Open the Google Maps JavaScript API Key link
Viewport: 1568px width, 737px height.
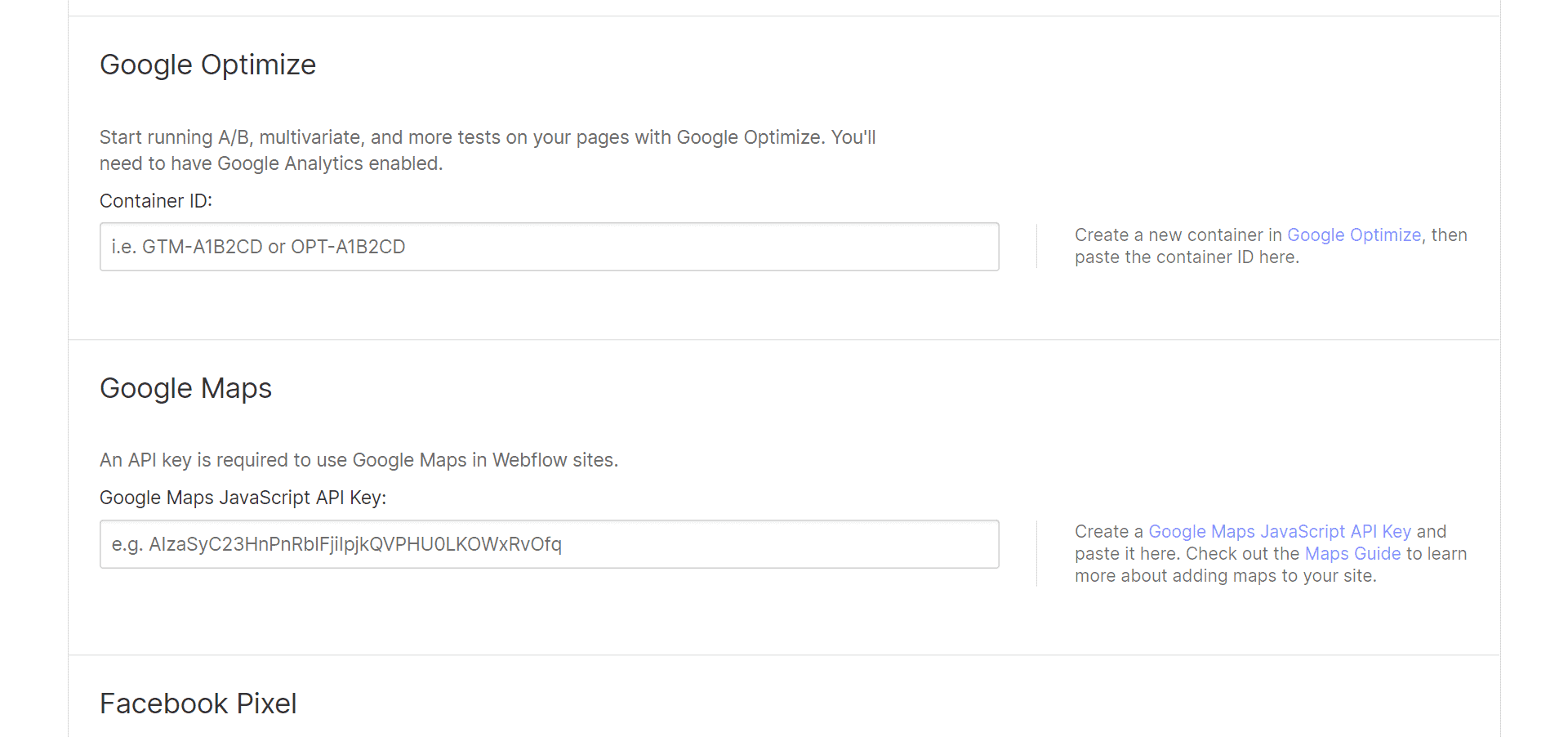click(1280, 532)
